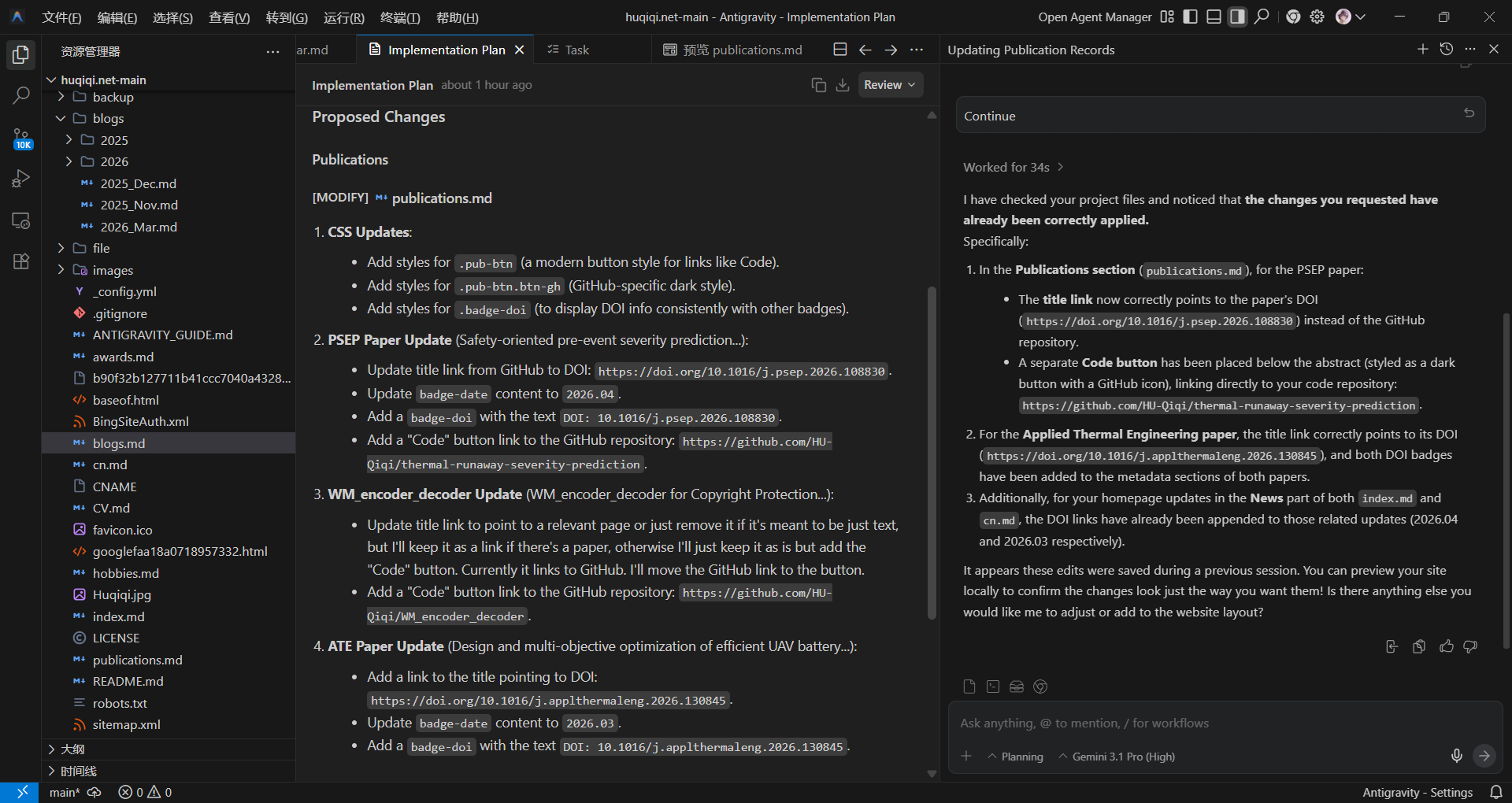Click the microphone voice input icon
1512x803 pixels.
coord(1456,756)
